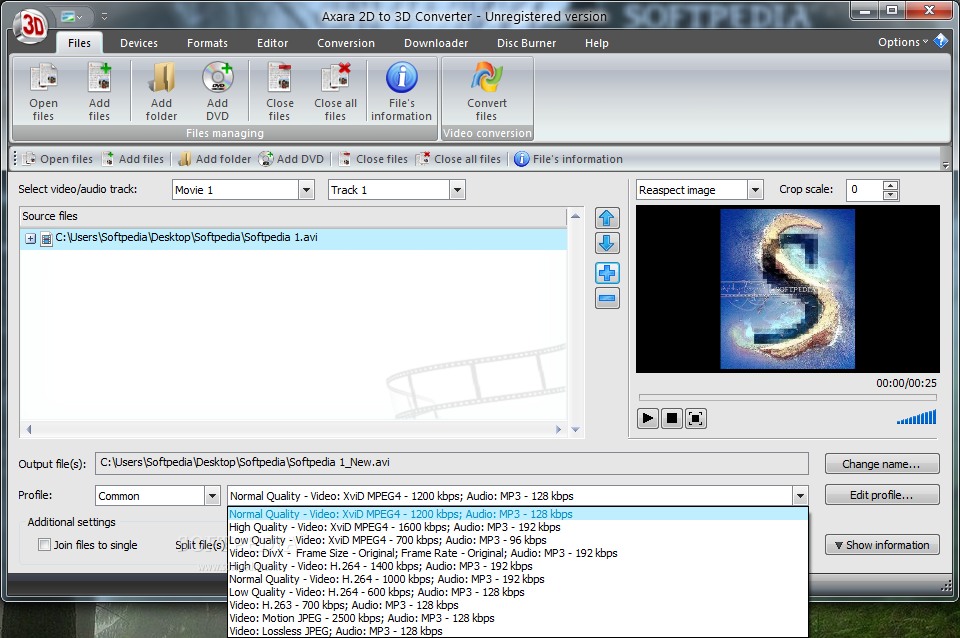Click Add files in the quick toolbar
Image resolution: width=960 pixels, height=638 pixels.
(133, 159)
